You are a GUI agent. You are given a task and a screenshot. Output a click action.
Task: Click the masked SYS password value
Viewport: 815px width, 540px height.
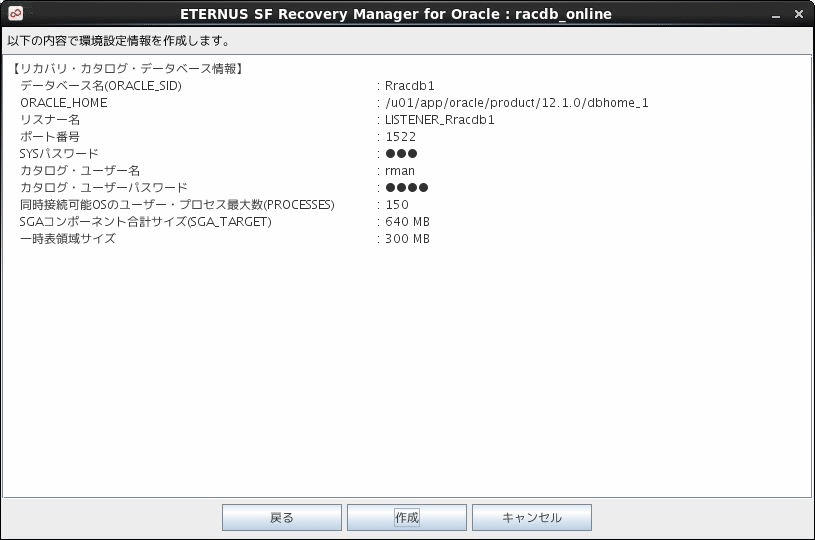click(x=401, y=154)
